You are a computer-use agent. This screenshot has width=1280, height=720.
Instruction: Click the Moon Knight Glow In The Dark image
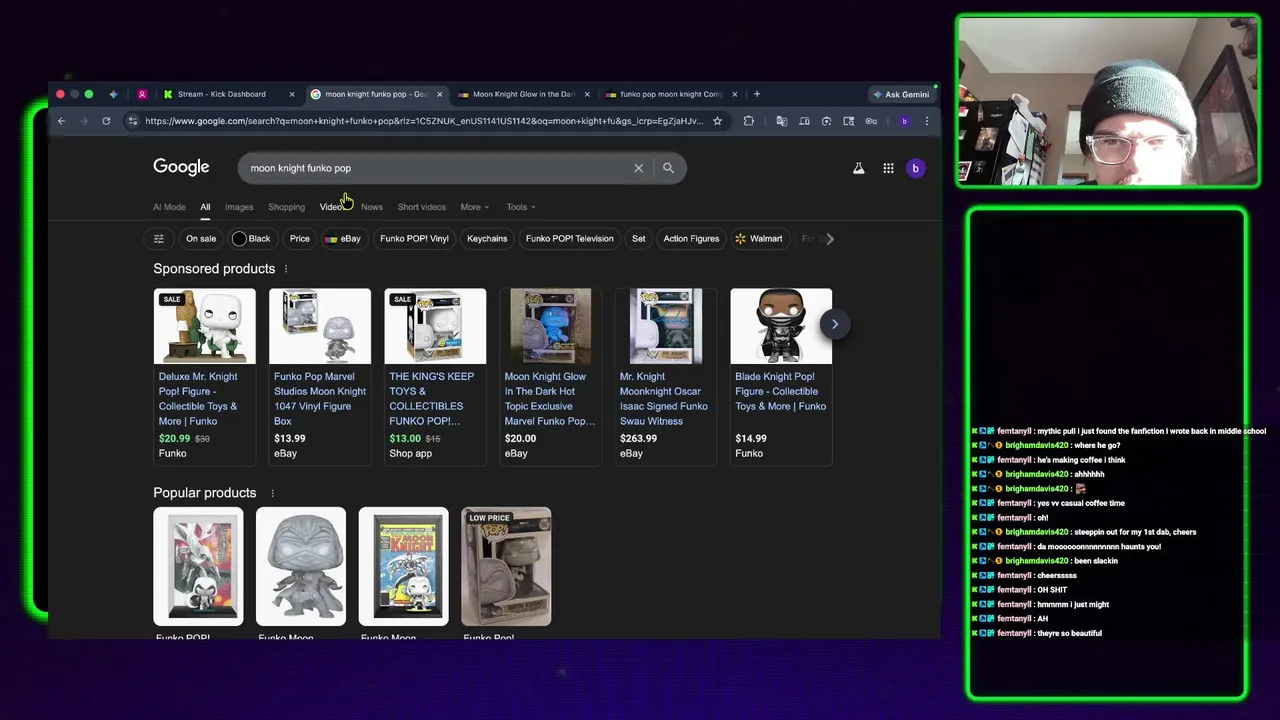click(550, 326)
